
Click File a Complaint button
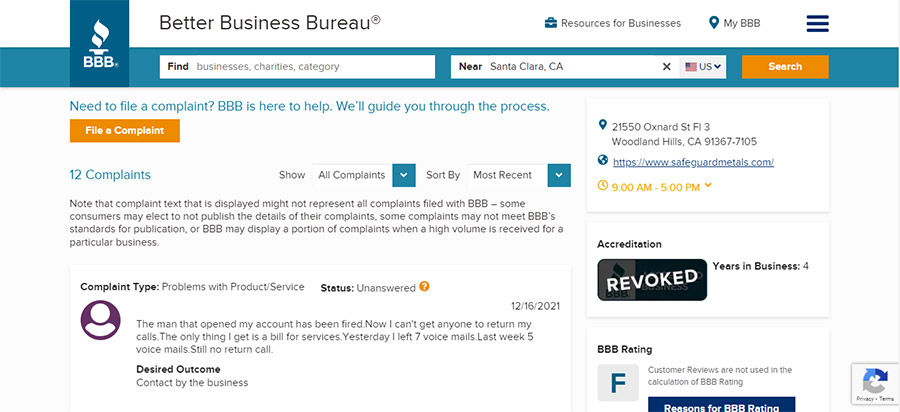[x=125, y=131]
